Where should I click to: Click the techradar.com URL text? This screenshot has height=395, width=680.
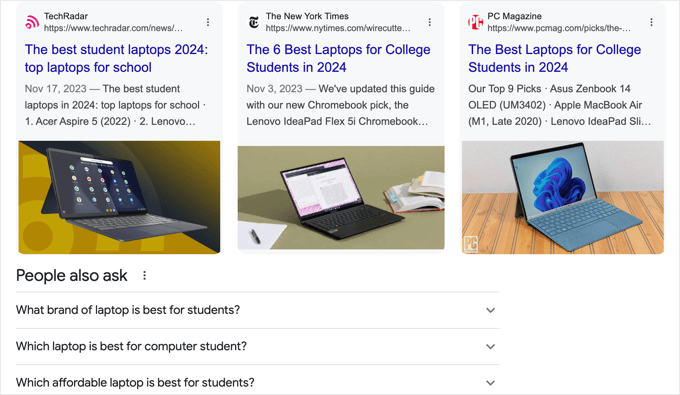(x=113, y=28)
